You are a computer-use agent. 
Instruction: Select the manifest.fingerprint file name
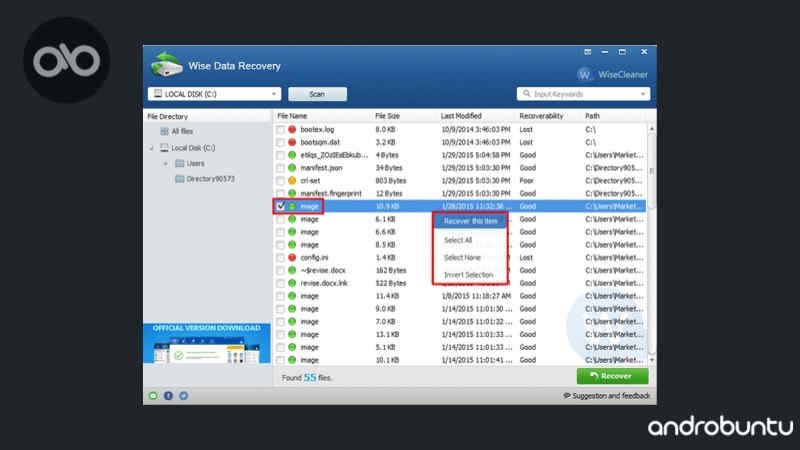click(x=331, y=193)
